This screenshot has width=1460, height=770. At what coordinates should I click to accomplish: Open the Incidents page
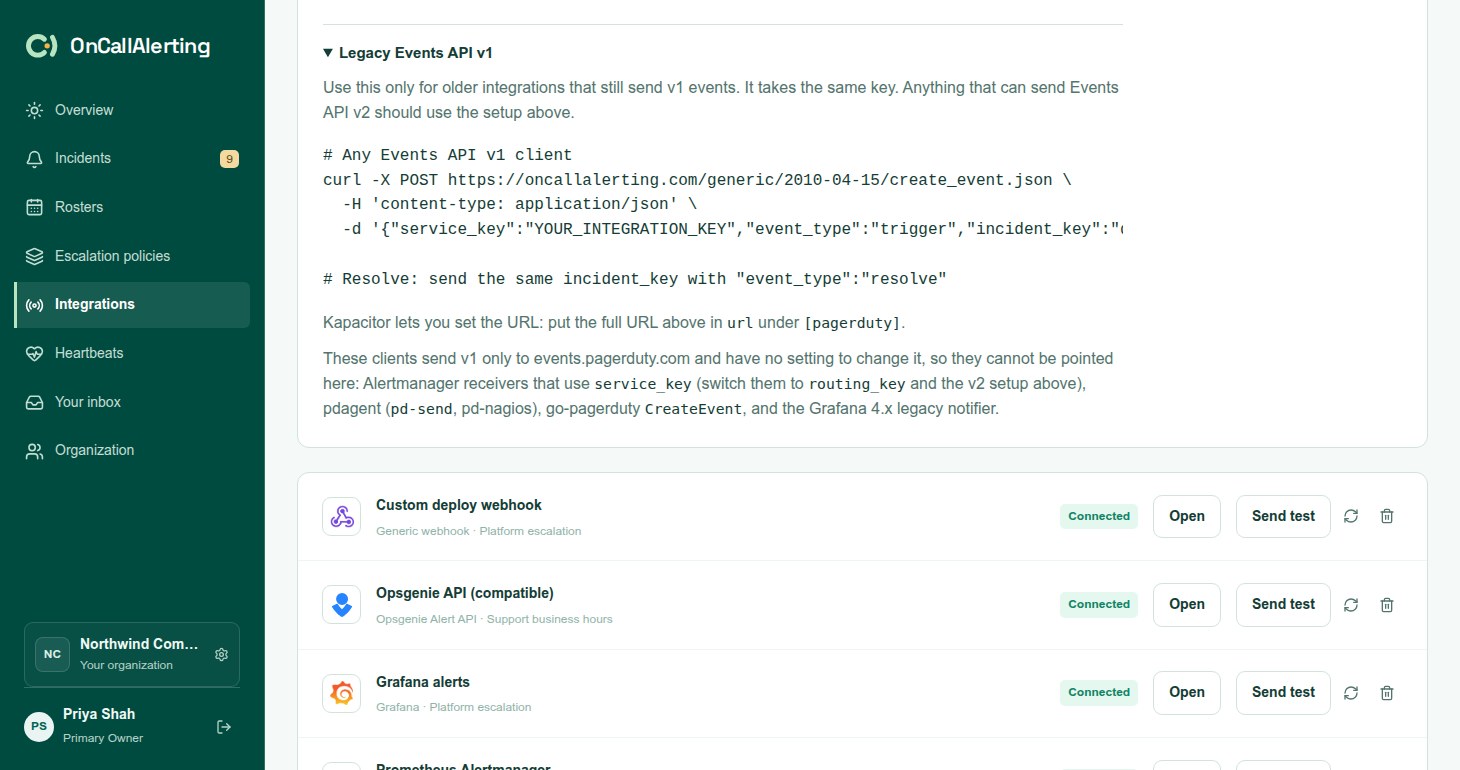tap(132, 159)
